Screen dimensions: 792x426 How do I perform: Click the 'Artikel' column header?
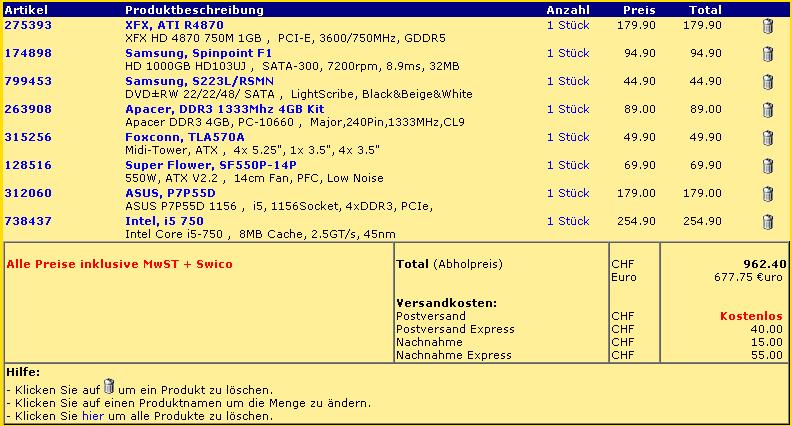point(26,10)
